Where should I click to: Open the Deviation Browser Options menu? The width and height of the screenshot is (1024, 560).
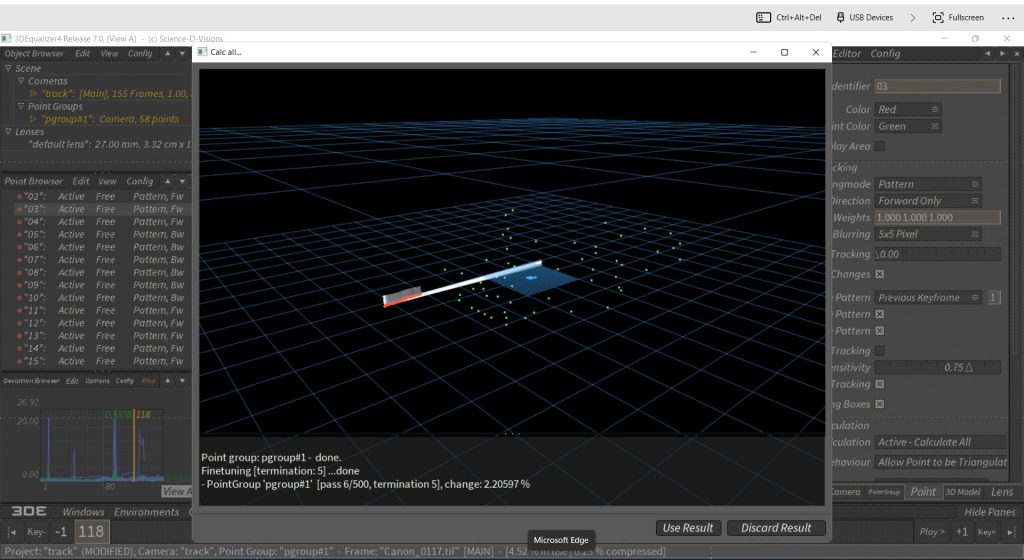click(97, 381)
